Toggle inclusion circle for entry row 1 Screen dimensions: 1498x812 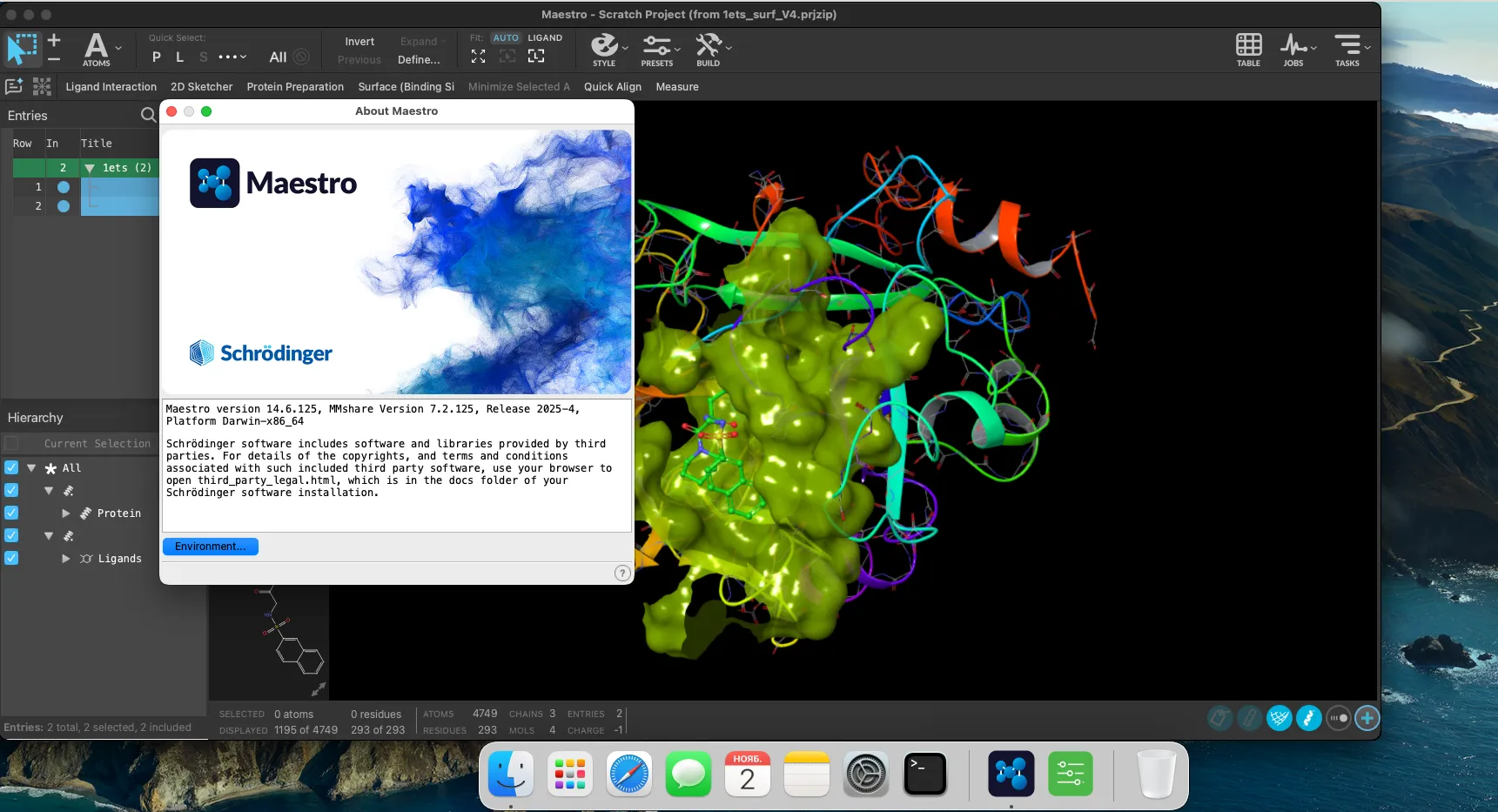click(x=64, y=187)
